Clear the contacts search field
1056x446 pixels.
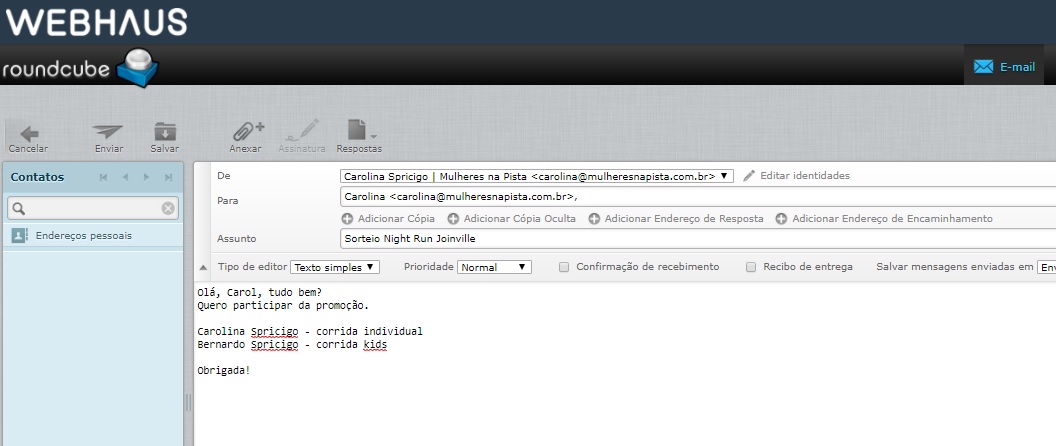[168, 208]
